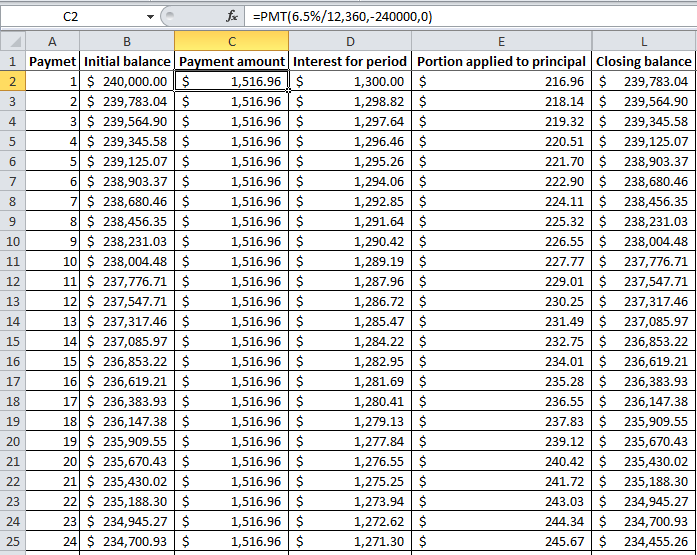
Task: Open the Name Box dropdown arrow
Action: click(x=150, y=16)
